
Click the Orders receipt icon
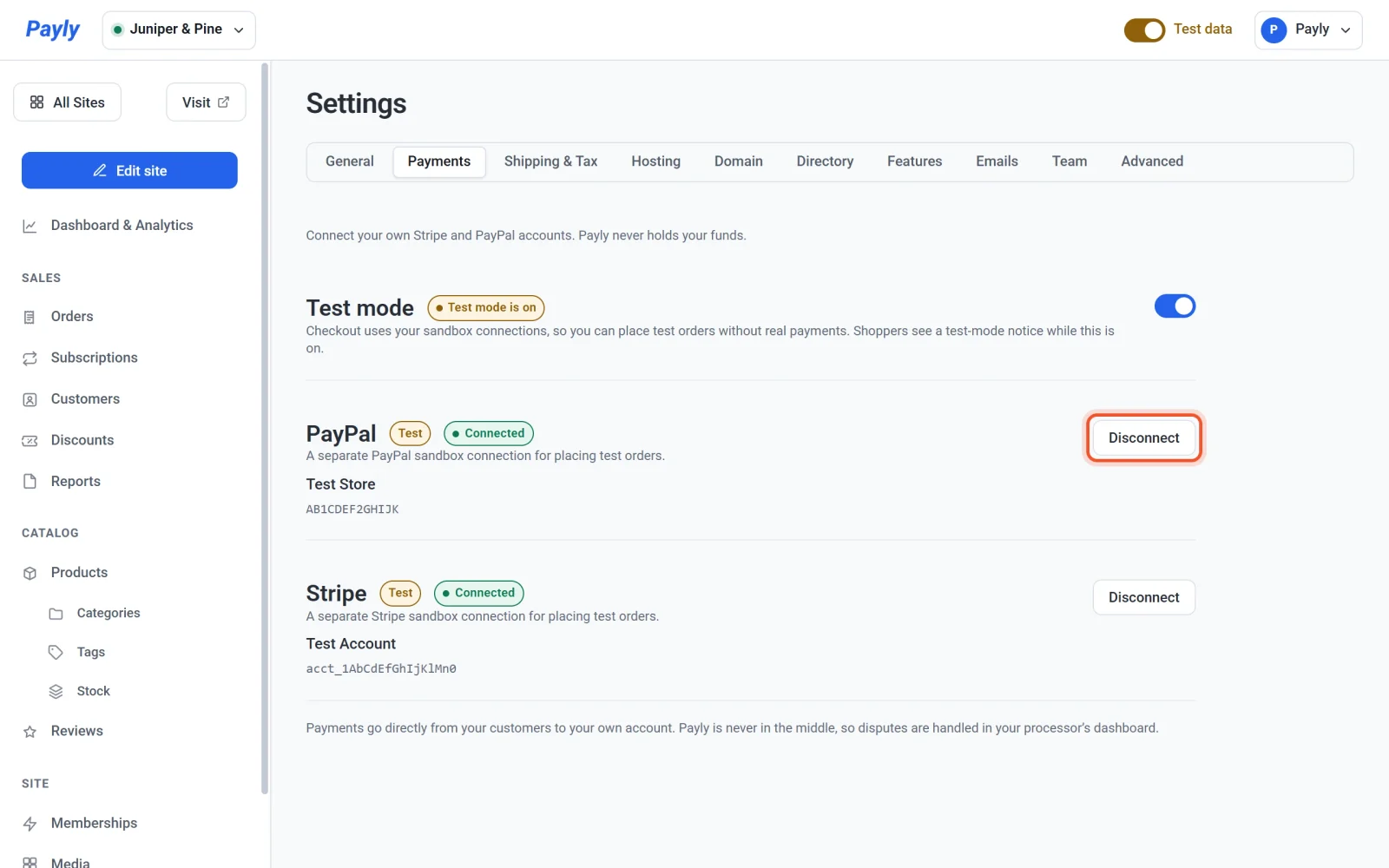point(30,317)
